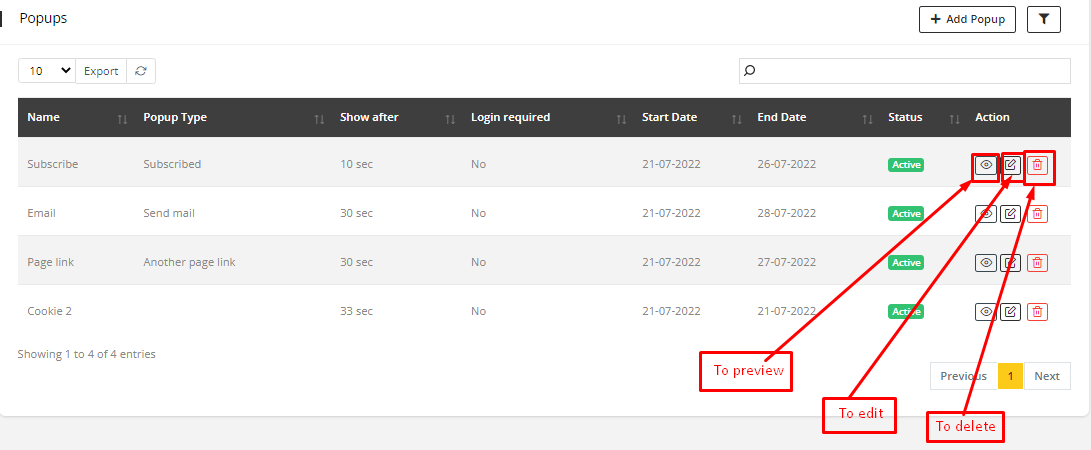Viewport: 1091px width, 450px height.
Task: Go to the Next page
Action: click(x=1046, y=376)
